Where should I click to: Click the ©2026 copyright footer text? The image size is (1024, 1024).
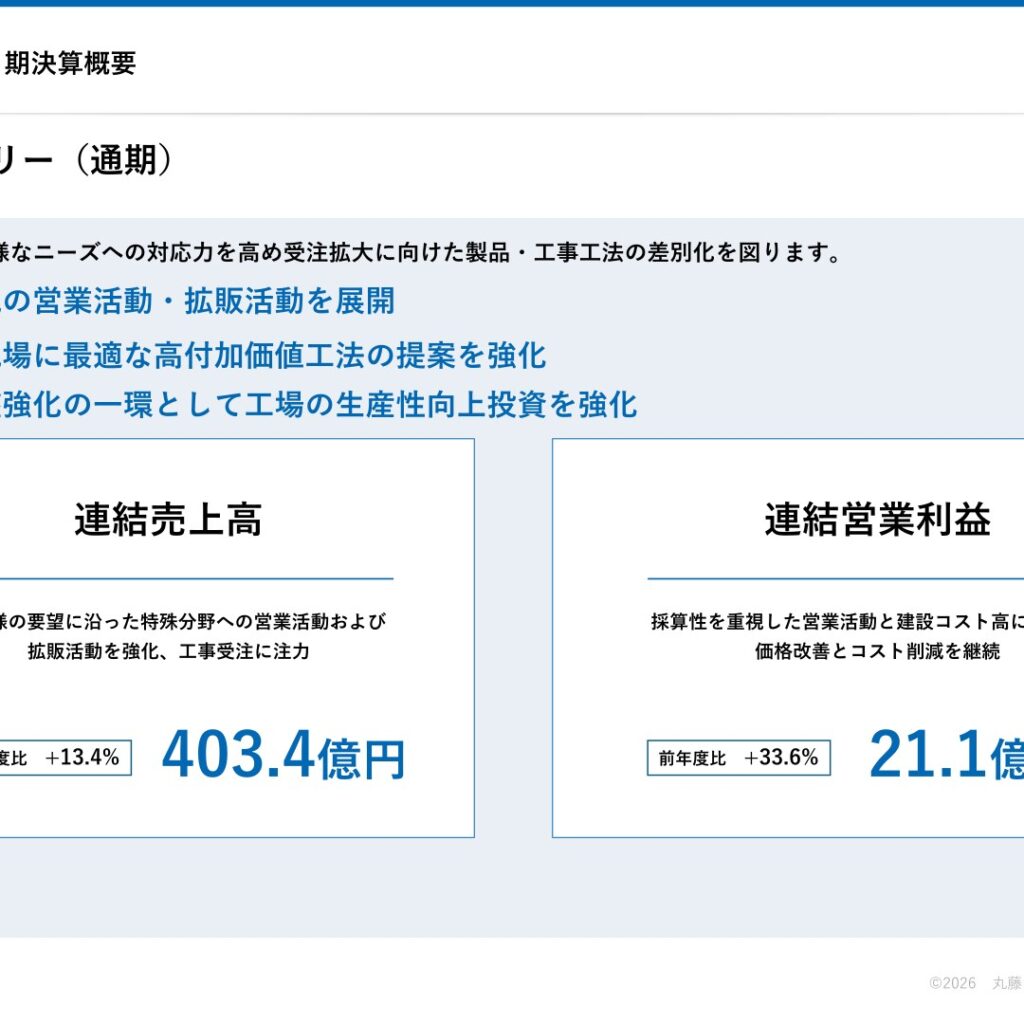(x=975, y=983)
